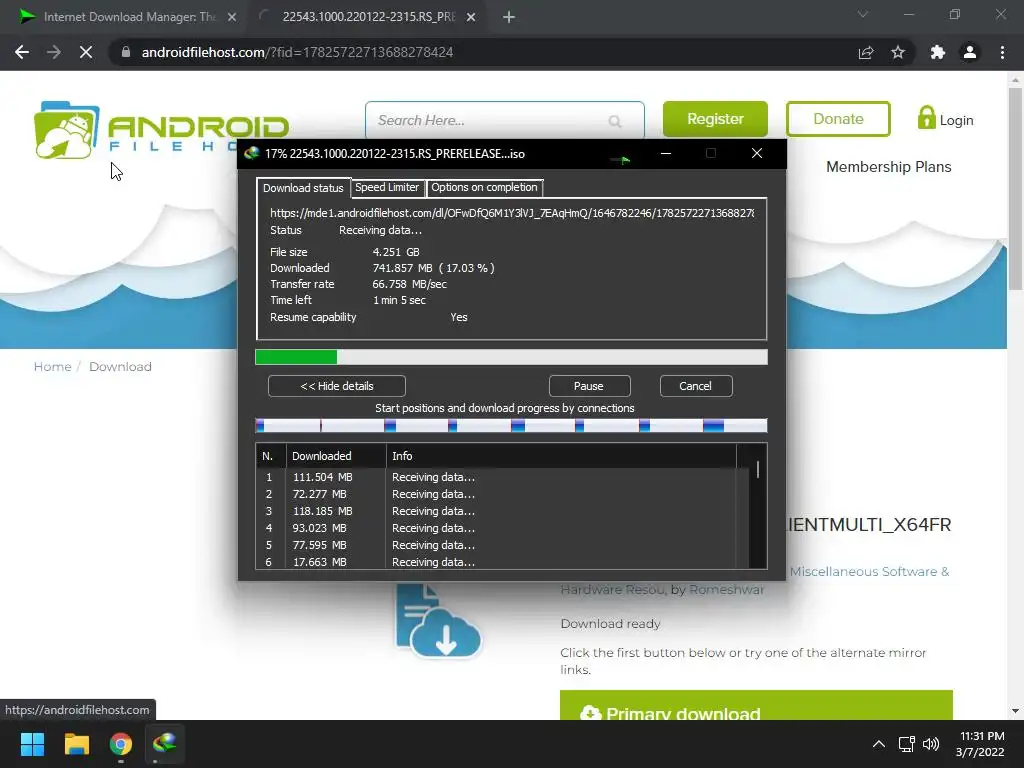Select connection row with 93.023 MB
The height and width of the screenshot is (768, 1024).
click(502, 528)
